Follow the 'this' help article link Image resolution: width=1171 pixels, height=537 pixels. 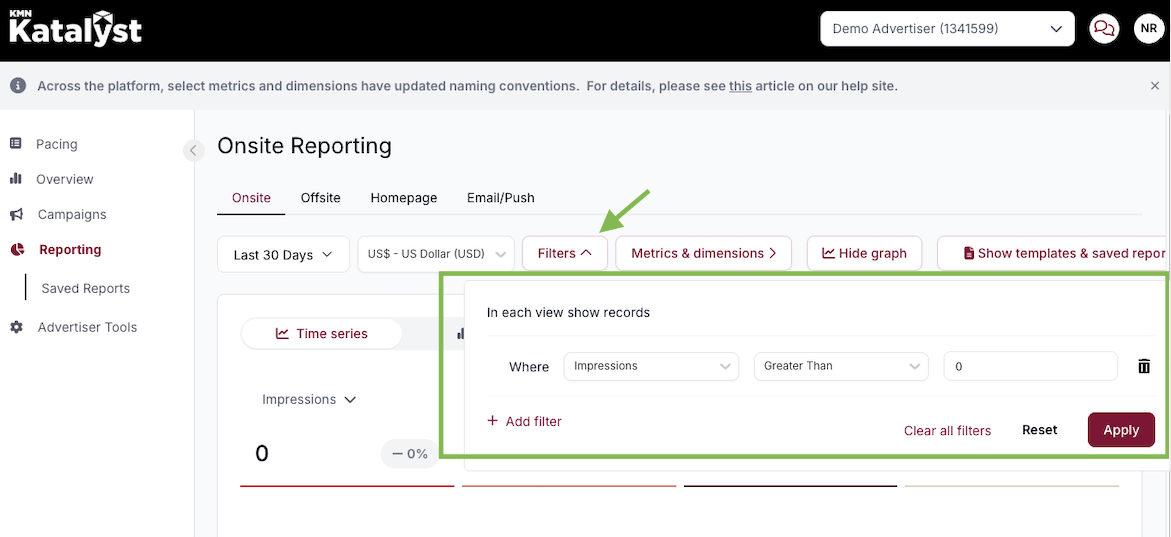(x=740, y=86)
